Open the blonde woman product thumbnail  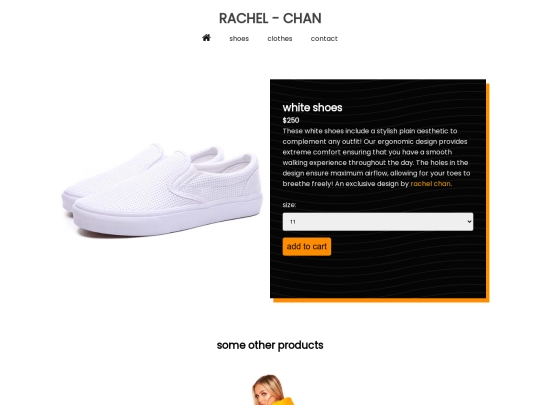click(x=271, y=390)
